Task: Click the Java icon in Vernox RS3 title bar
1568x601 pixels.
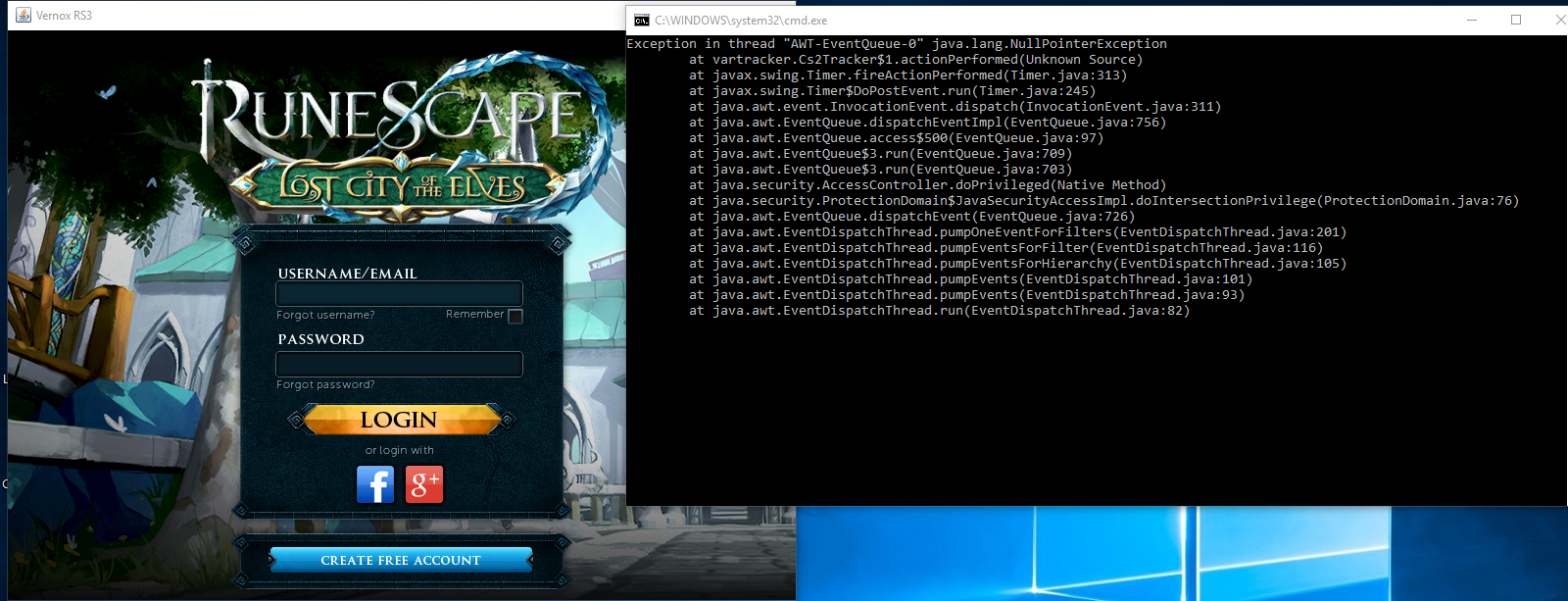Action: point(23,15)
